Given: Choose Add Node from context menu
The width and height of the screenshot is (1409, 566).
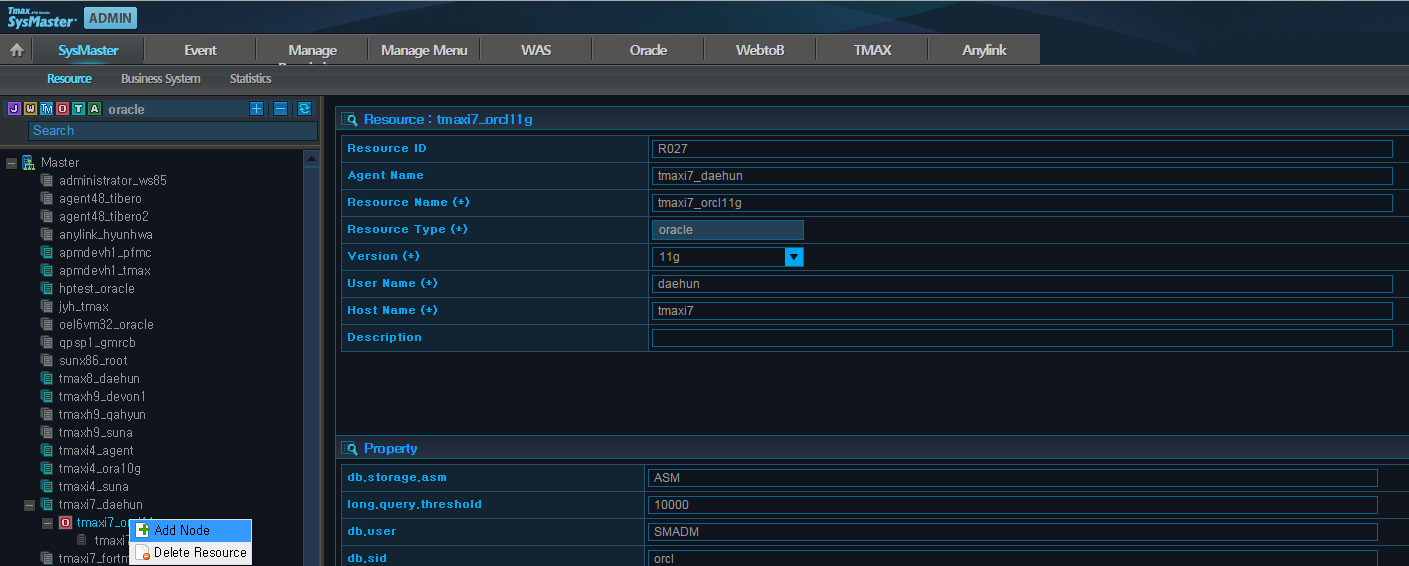Looking at the screenshot, I should [181, 530].
